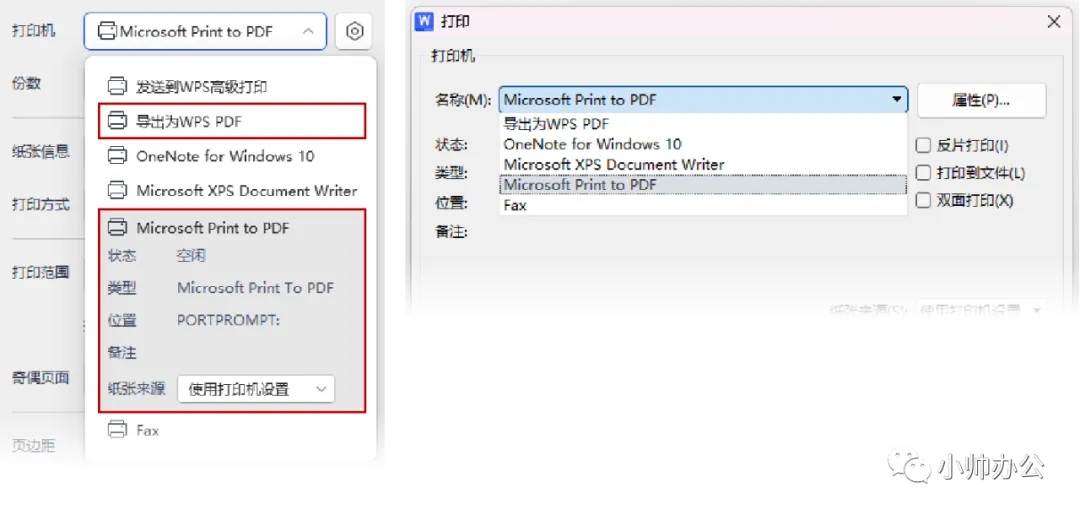Click the 奇偶页面 label

click(x=41, y=377)
